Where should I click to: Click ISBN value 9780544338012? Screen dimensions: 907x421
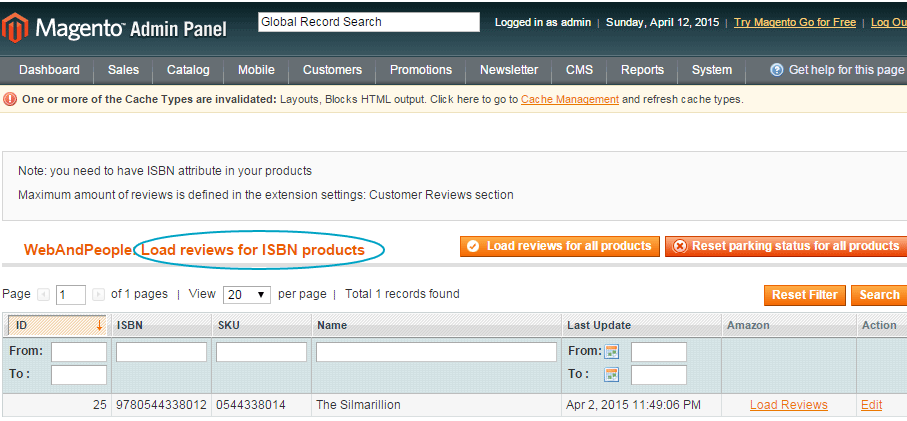pyautogui.click(x=161, y=405)
